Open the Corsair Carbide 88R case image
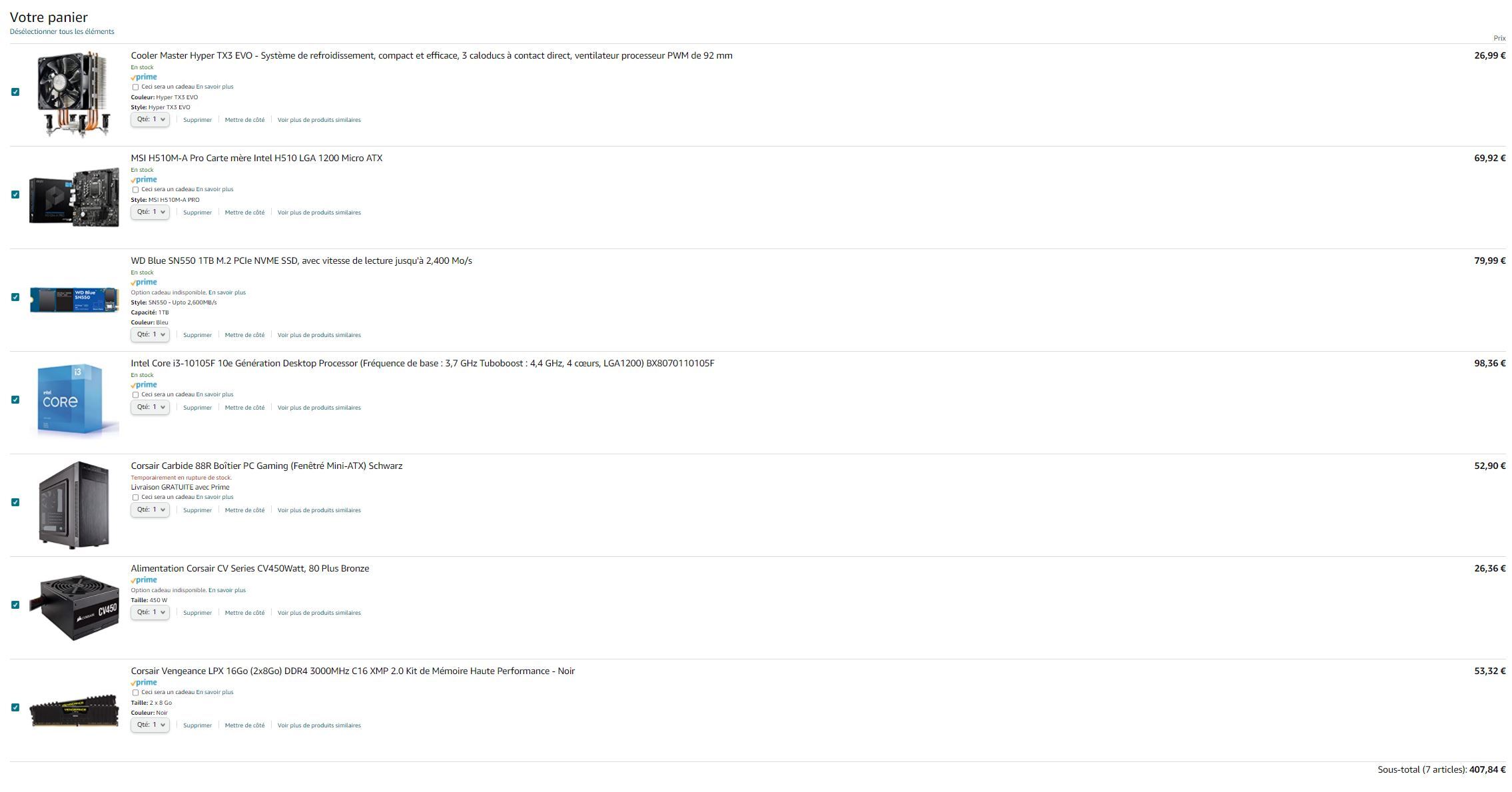 click(73, 504)
